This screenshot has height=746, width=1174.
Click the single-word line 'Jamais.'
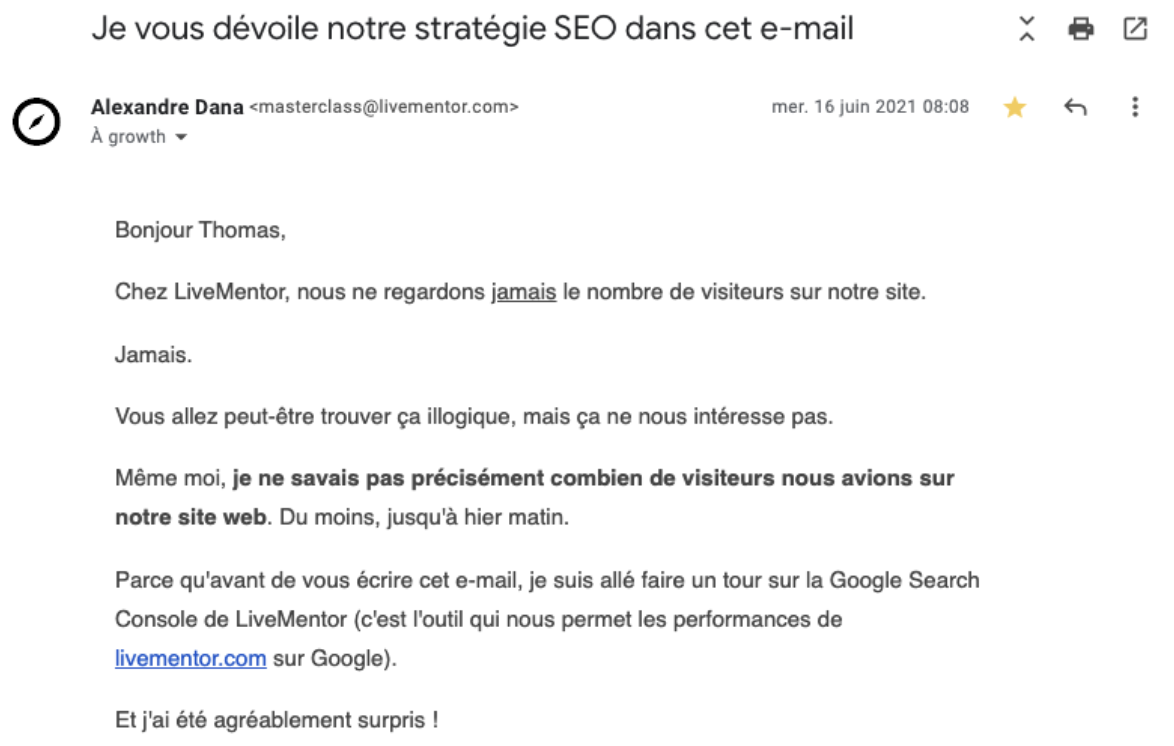click(153, 355)
